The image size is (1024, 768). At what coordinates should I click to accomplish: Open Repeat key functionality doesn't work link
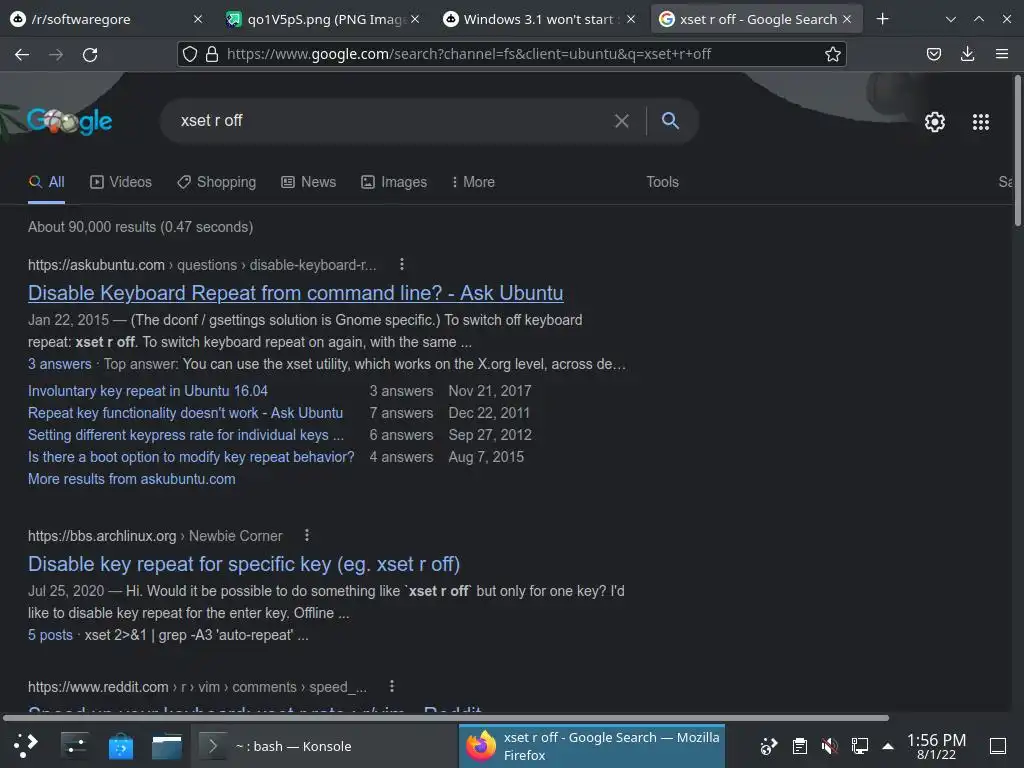tap(185, 413)
